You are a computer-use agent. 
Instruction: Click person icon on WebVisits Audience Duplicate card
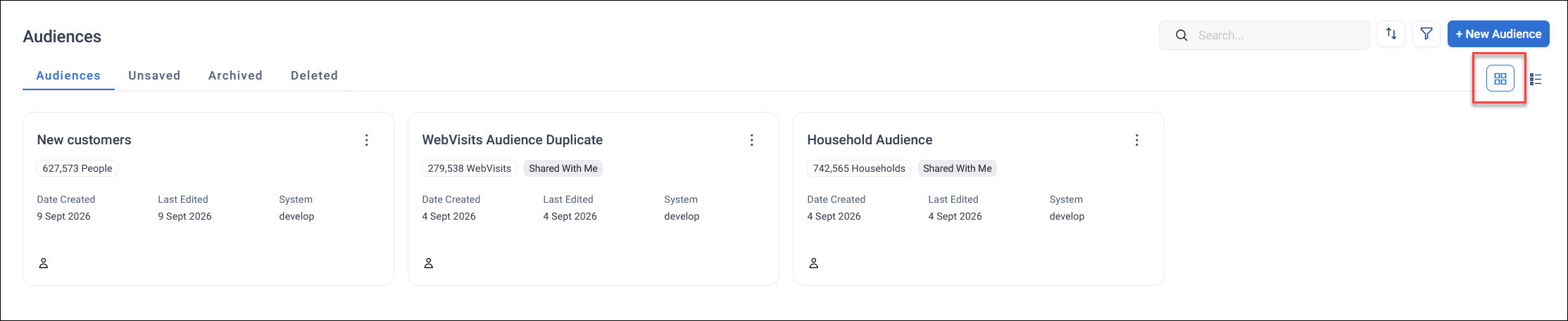429,263
